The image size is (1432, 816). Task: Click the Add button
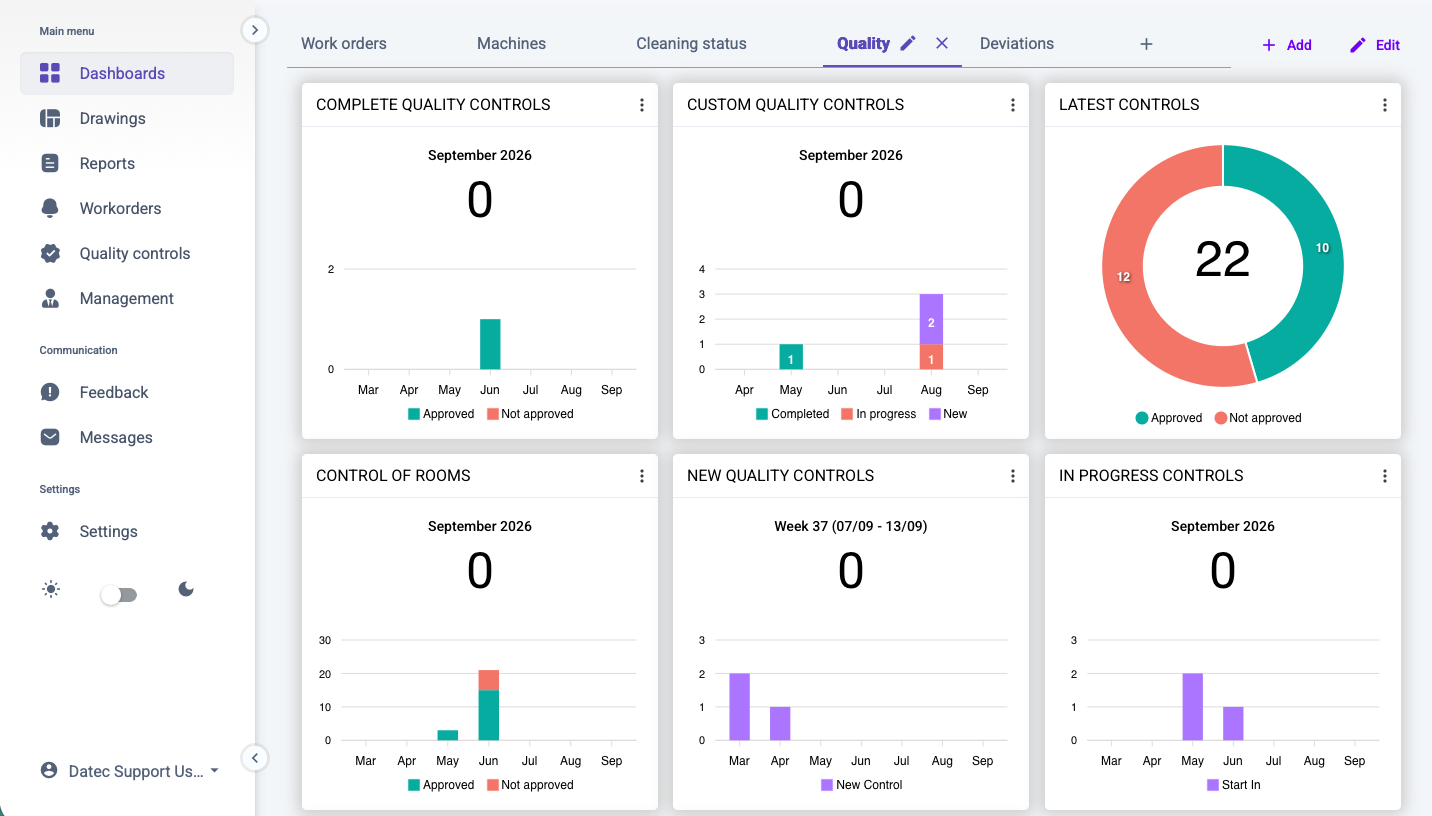click(x=1287, y=45)
